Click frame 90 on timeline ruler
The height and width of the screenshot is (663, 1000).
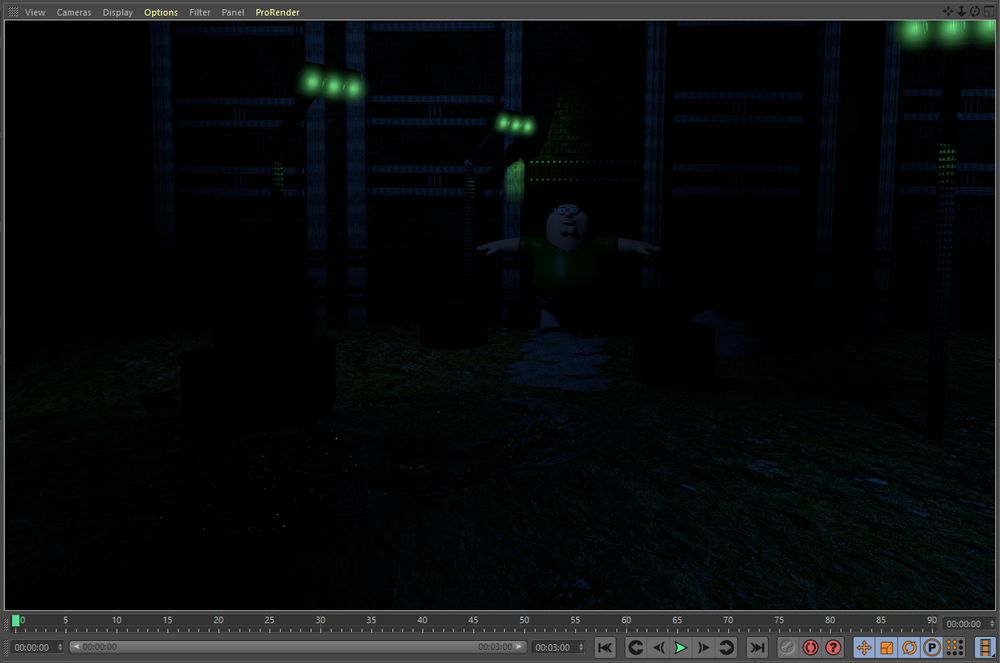(932, 622)
